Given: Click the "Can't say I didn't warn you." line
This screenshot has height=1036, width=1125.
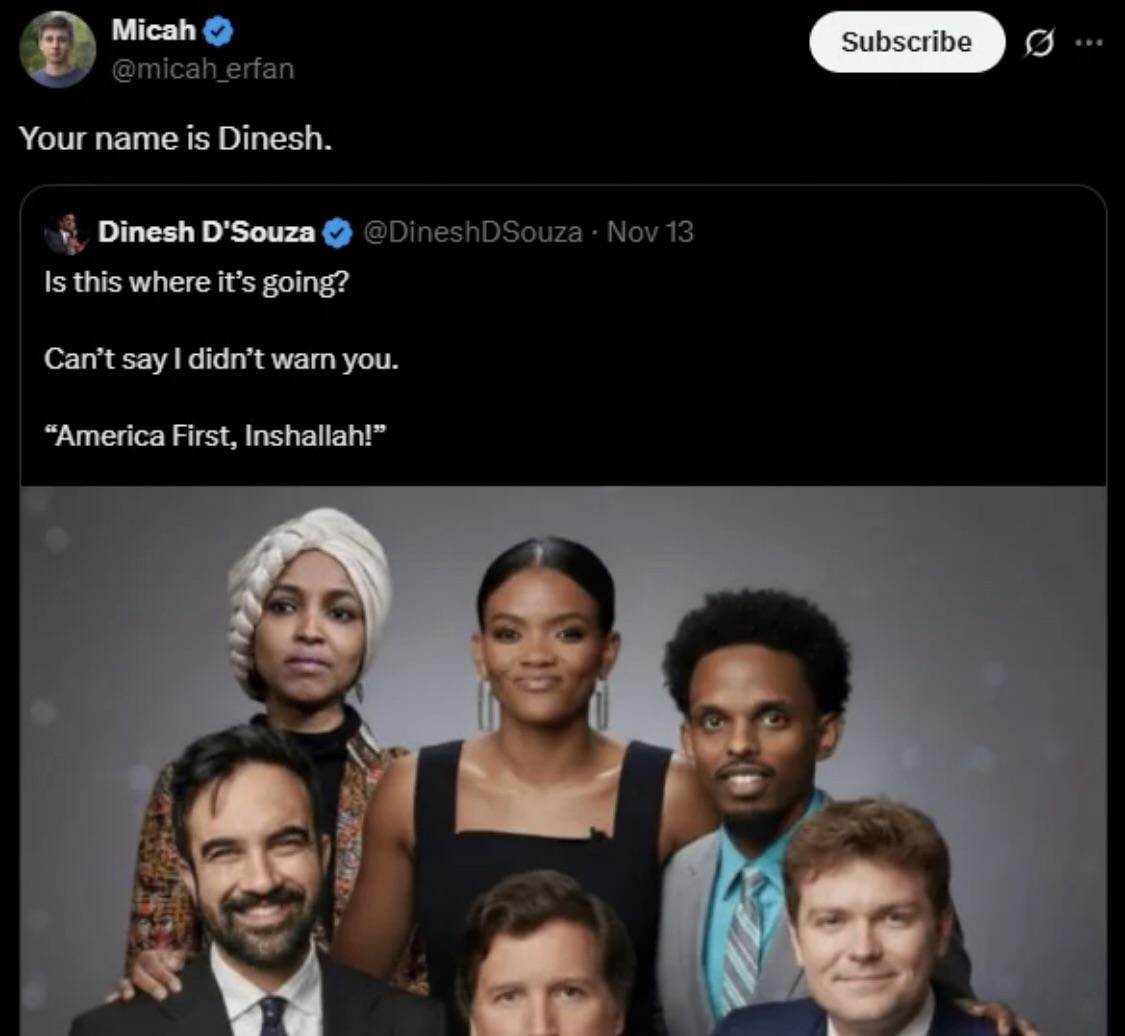Looking at the screenshot, I should [x=221, y=358].
